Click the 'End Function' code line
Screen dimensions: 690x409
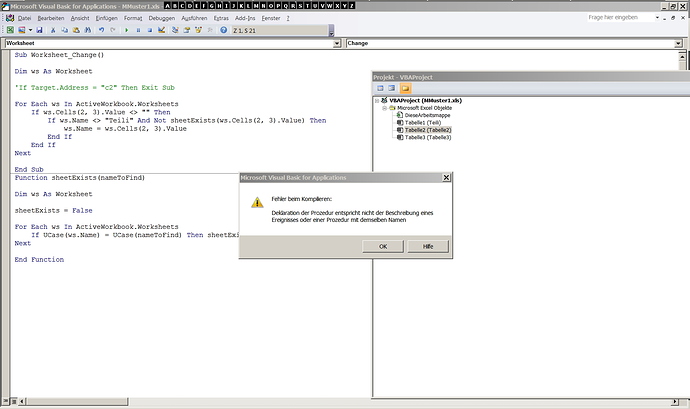(x=39, y=260)
